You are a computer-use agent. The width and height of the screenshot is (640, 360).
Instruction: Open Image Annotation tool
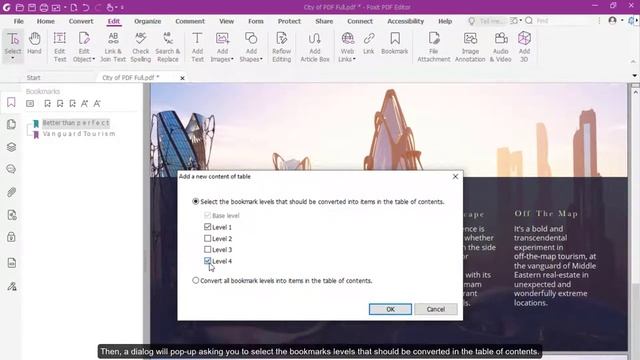(x=470, y=47)
